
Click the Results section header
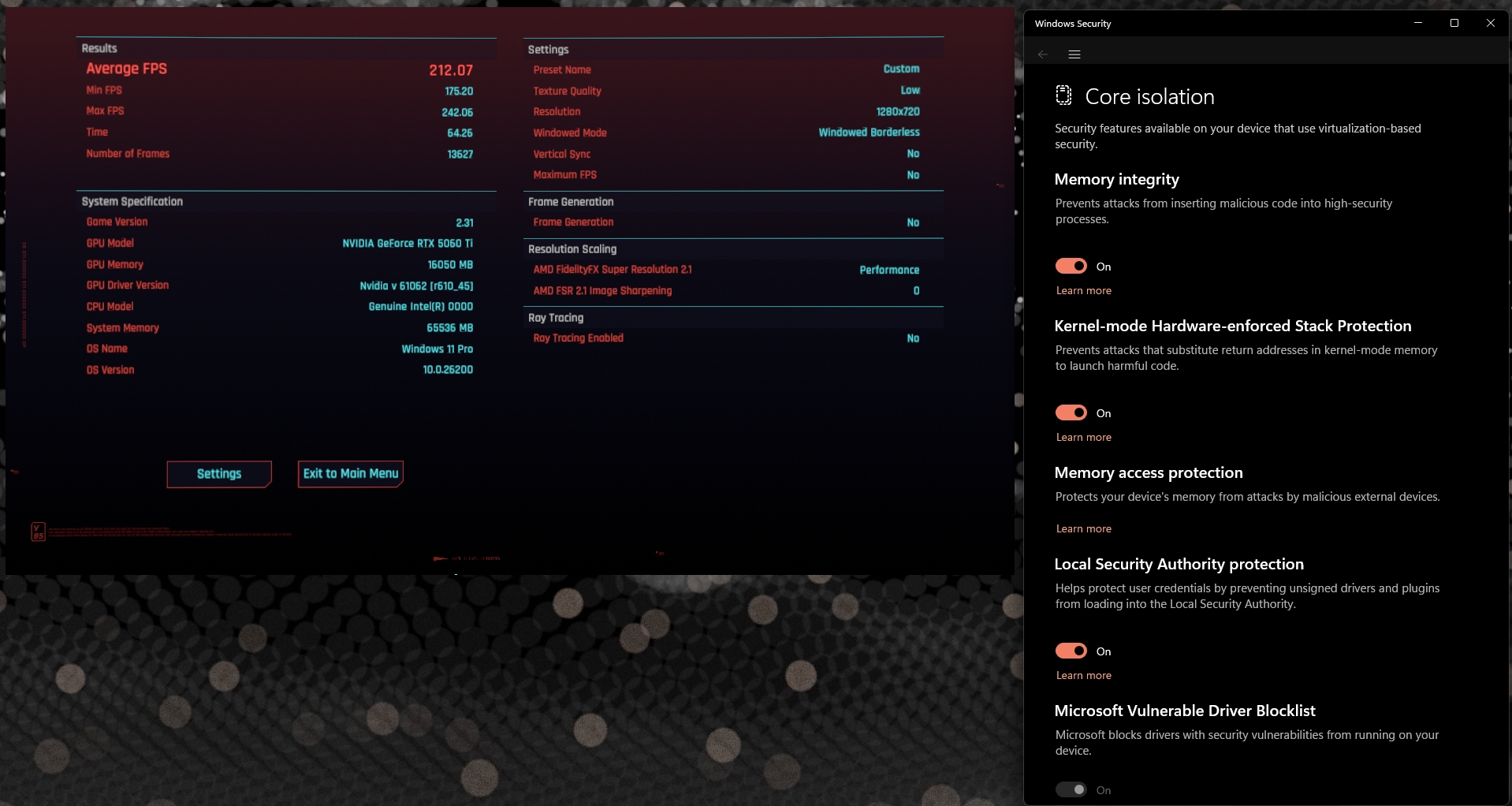pyautogui.click(x=99, y=49)
